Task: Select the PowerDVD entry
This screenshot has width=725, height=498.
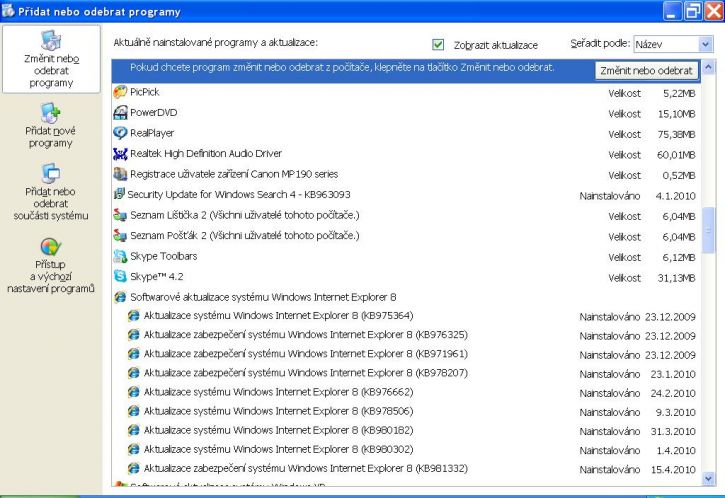Action: coord(406,112)
